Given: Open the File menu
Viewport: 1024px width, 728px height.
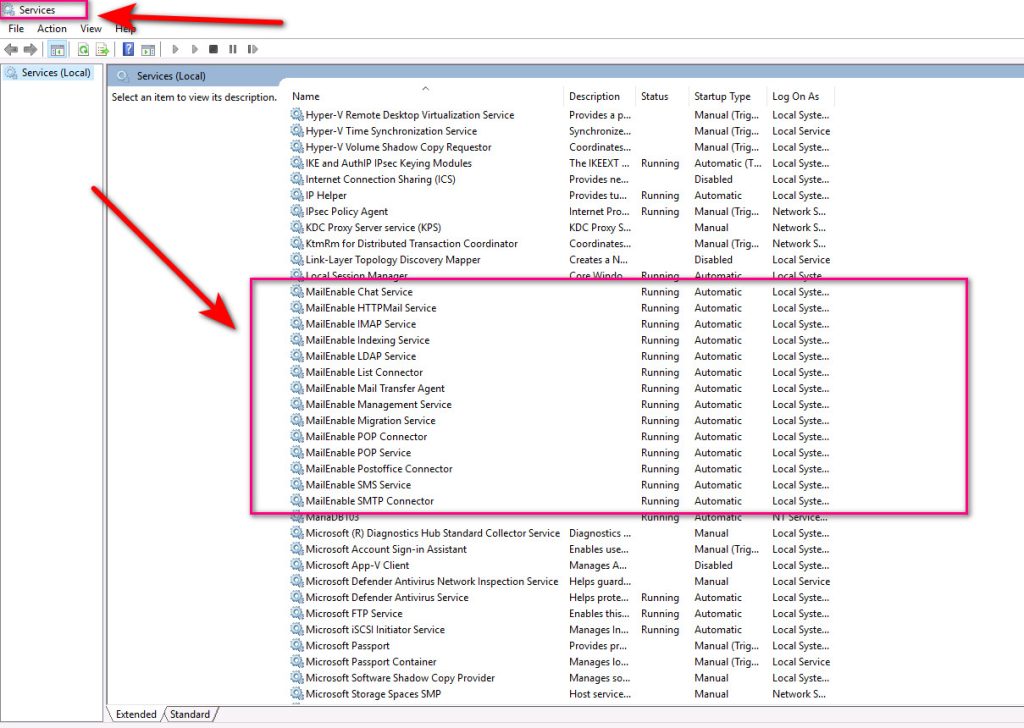Looking at the screenshot, I should (16, 29).
